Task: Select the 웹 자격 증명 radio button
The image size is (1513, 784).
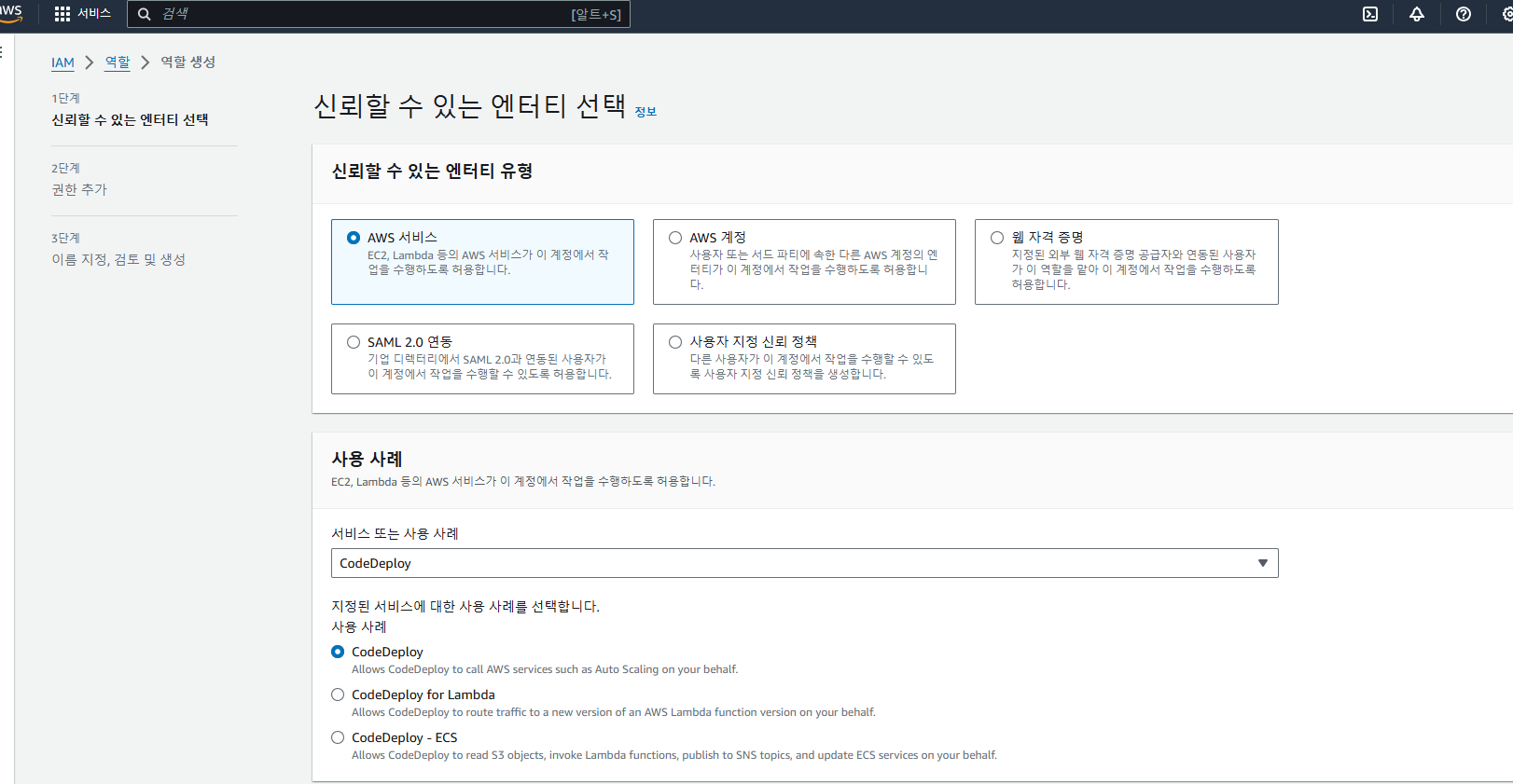Action: [x=997, y=238]
